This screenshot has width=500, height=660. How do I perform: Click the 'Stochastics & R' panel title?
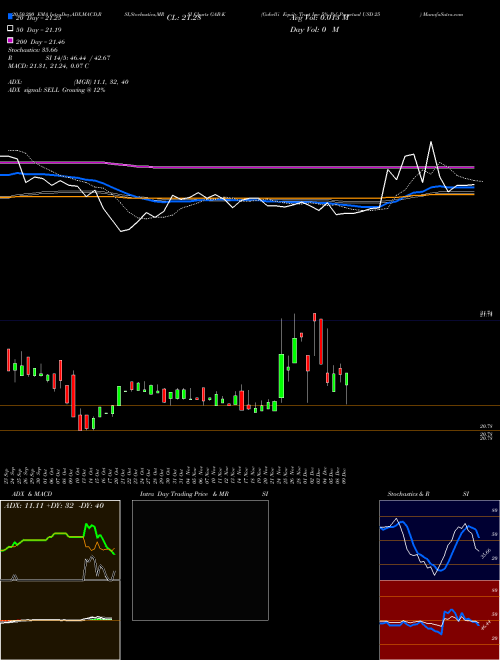(408, 494)
